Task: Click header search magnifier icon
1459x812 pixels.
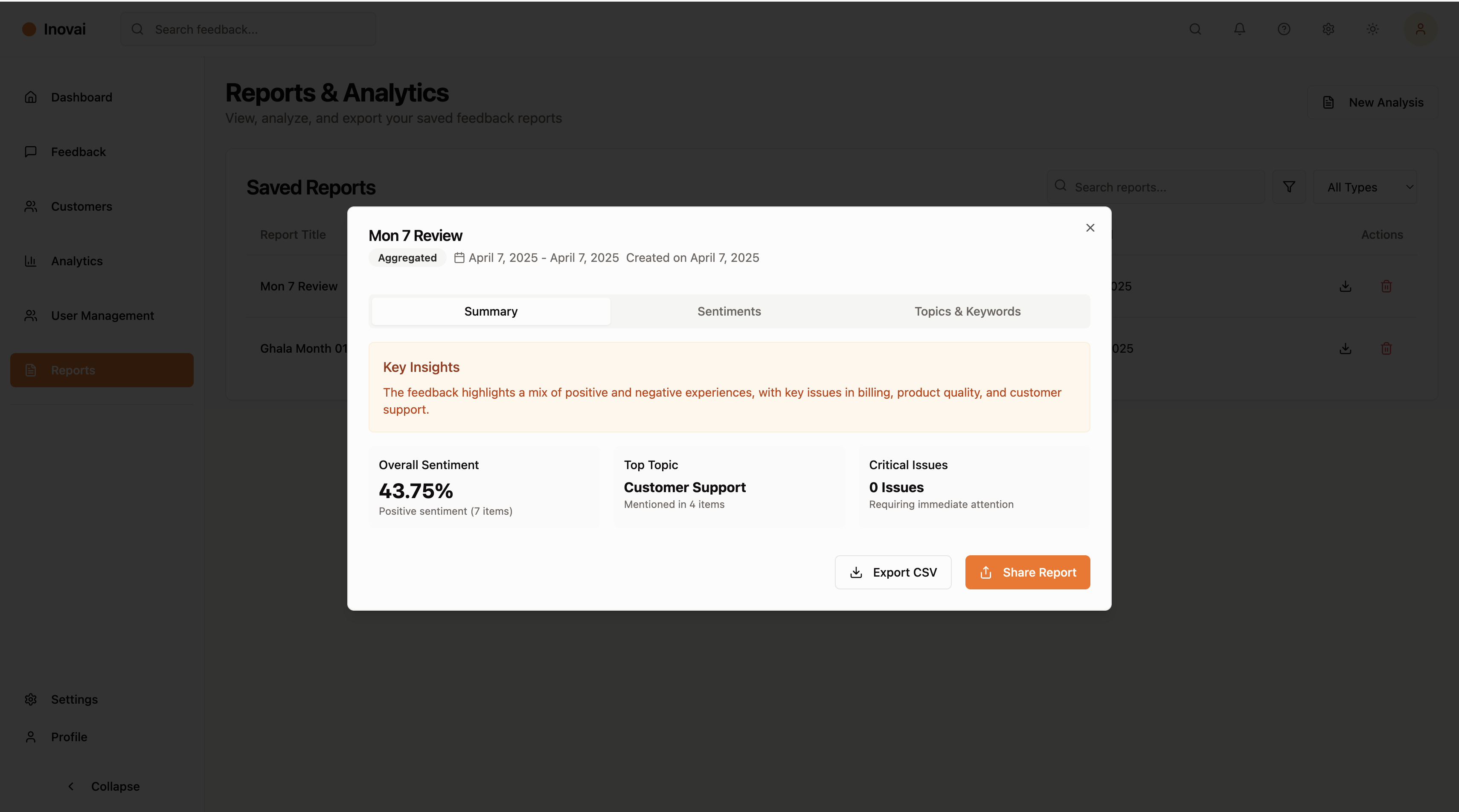Action: coord(1195,29)
